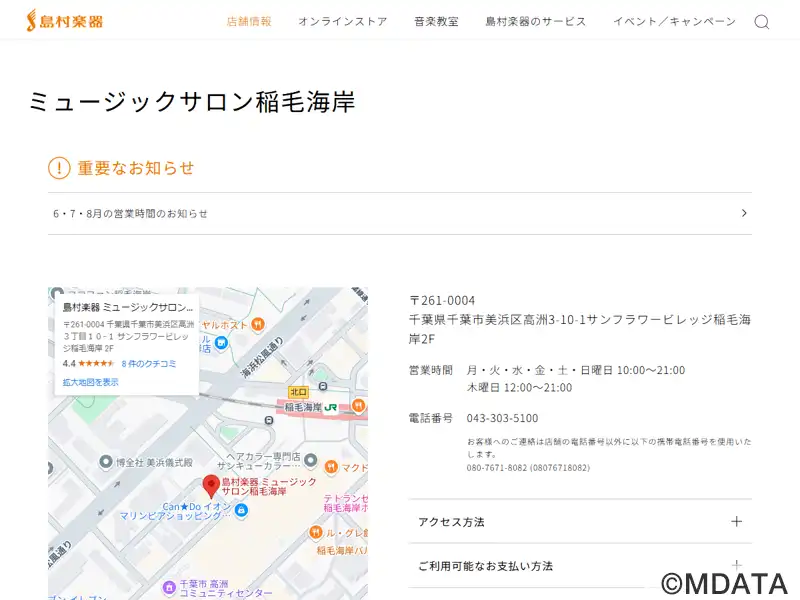Screen dimensions: 800x600
Task: Click the 島村楽器 logo
Action: (x=64, y=21)
